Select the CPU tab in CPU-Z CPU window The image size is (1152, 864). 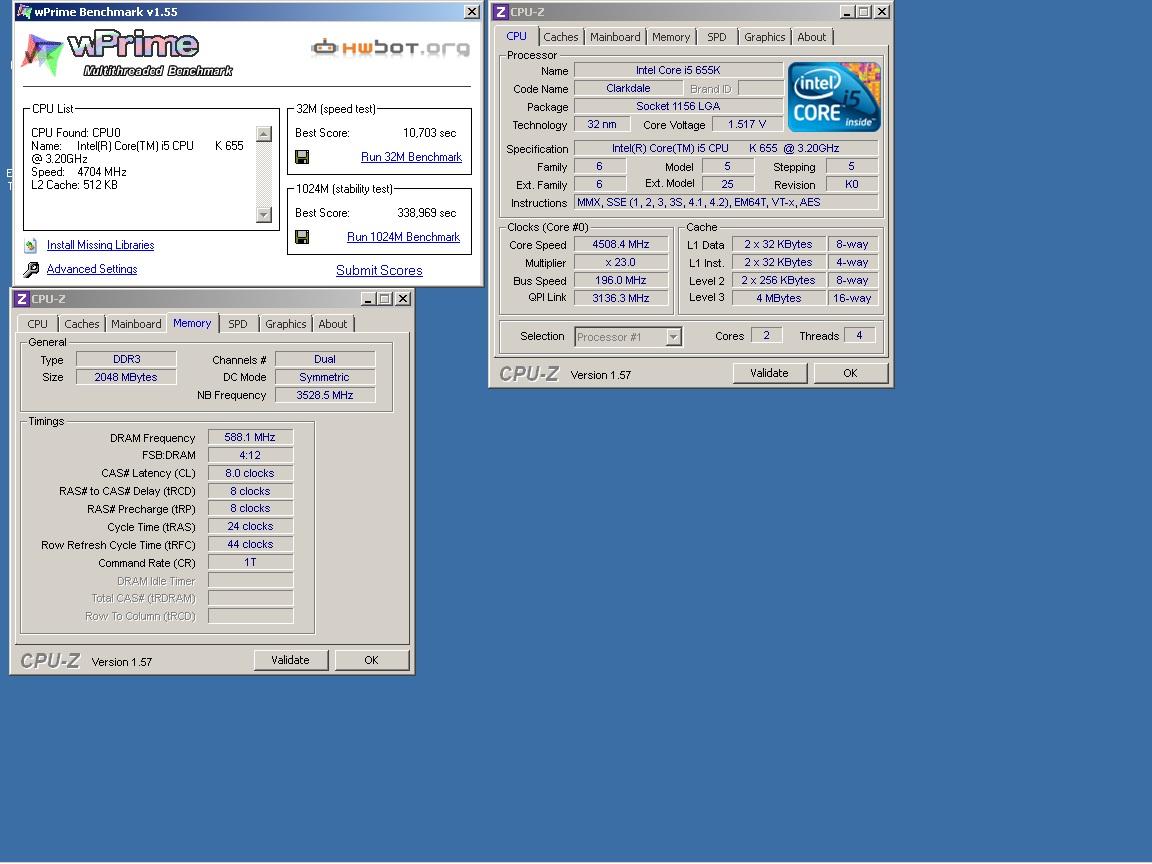click(x=516, y=36)
